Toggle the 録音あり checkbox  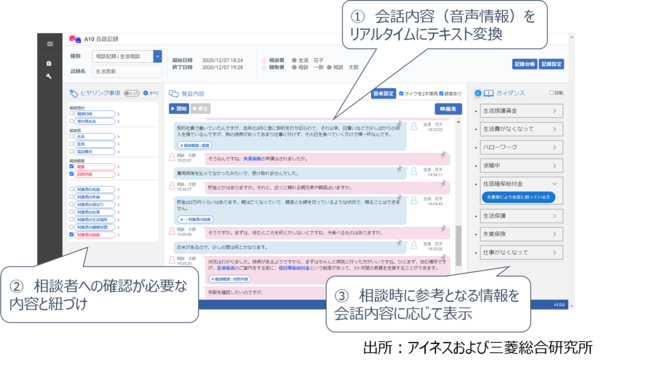pos(441,94)
